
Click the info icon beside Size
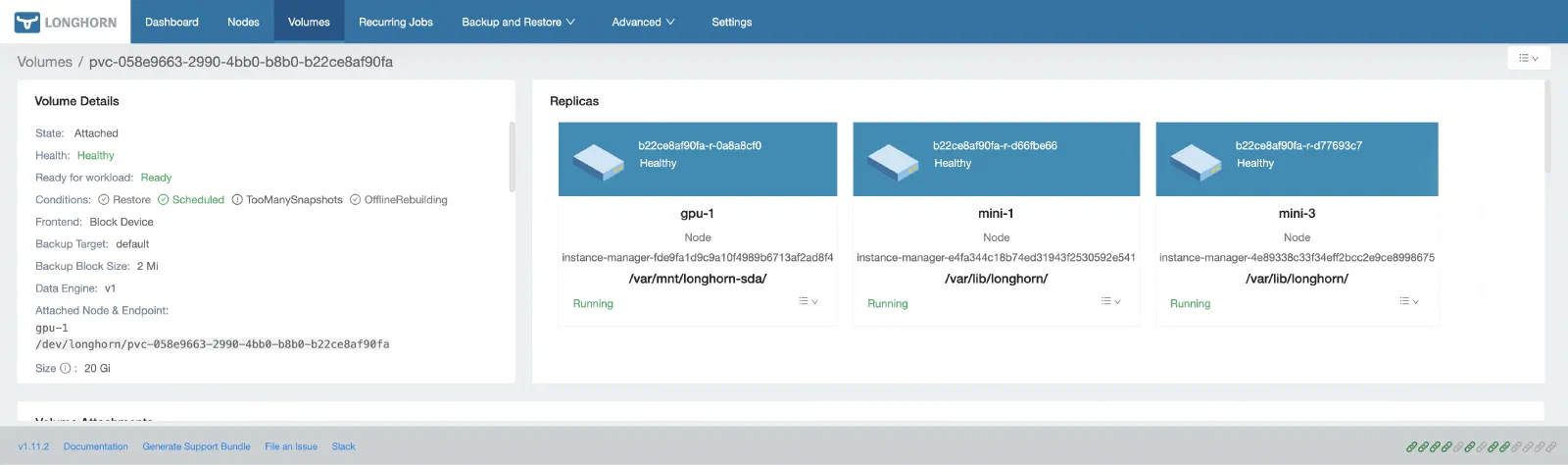click(x=66, y=369)
